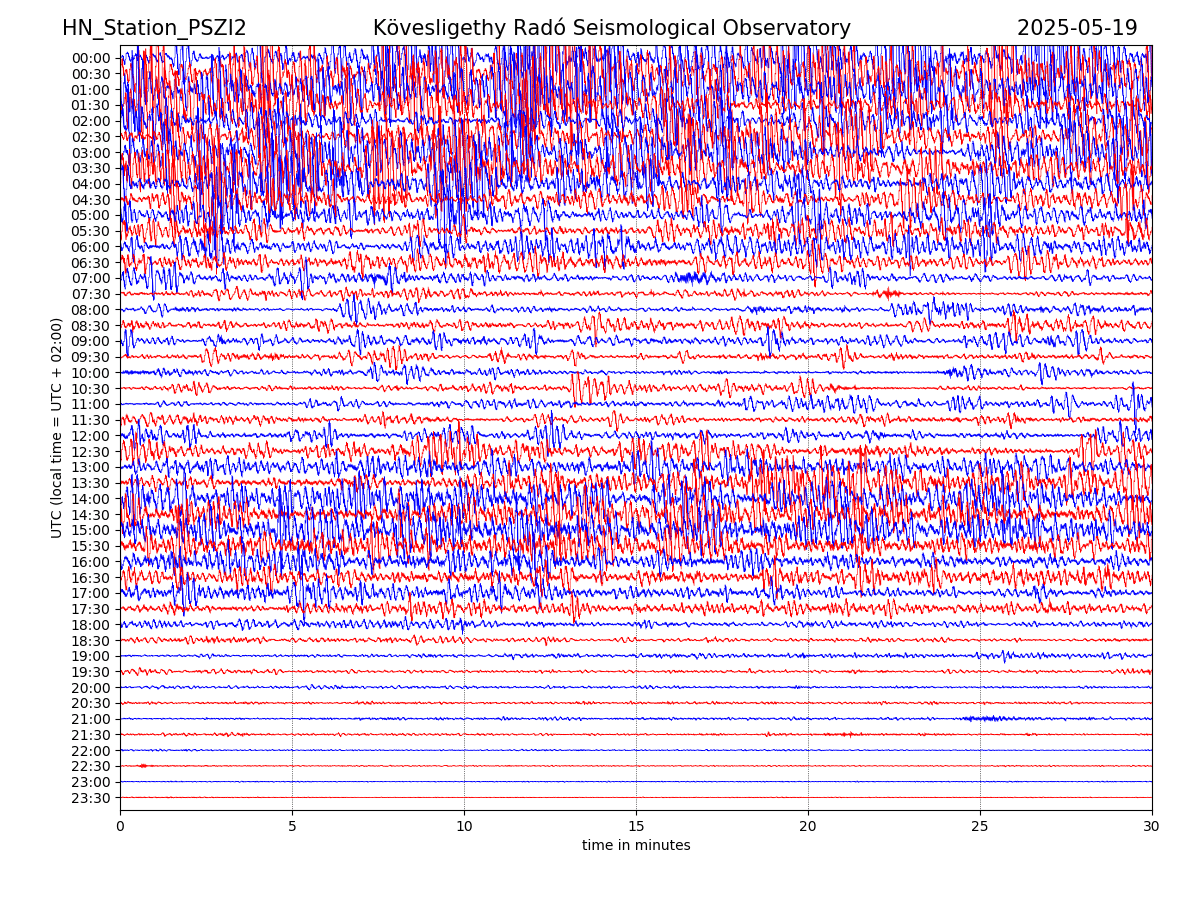
Task: Click the Kövesligethy Radó Seismological Observatory title
Action: click(x=611, y=28)
